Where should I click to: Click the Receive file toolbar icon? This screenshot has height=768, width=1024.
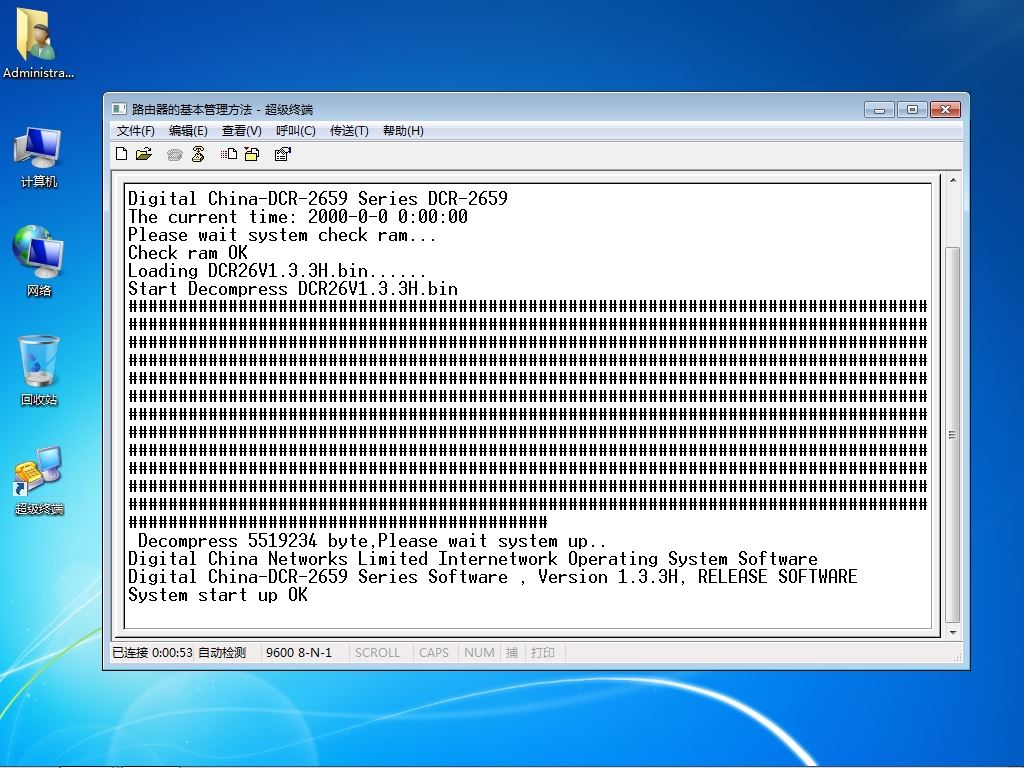pyautogui.click(x=252, y=154)
